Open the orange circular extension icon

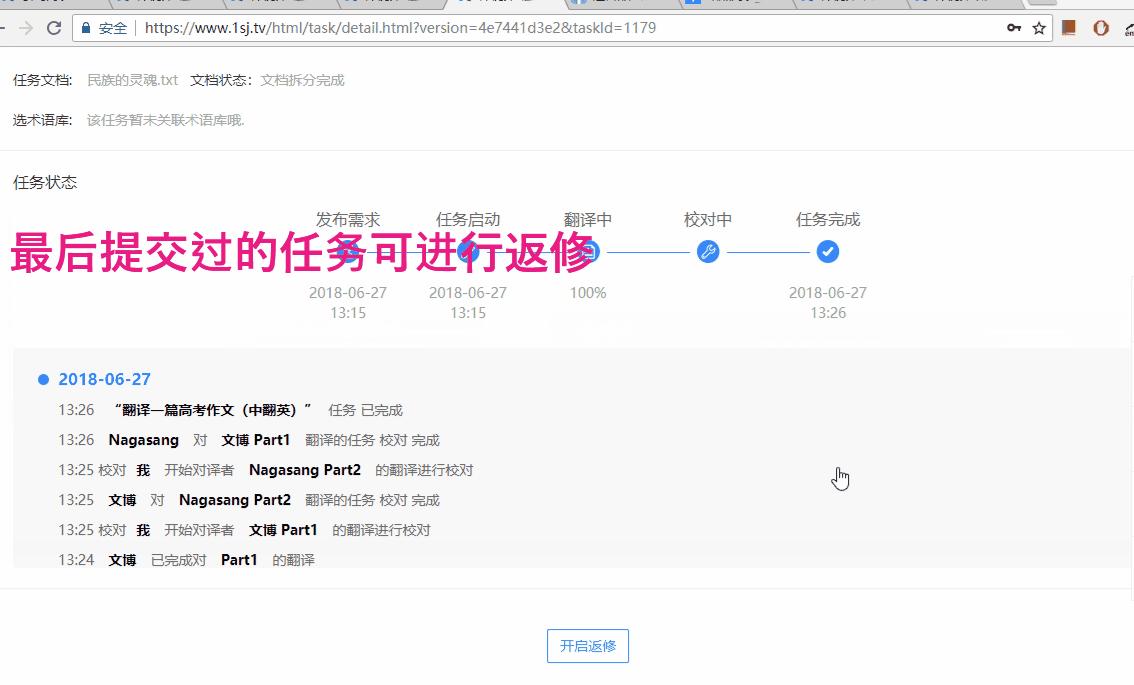[x=1100, y=29]
